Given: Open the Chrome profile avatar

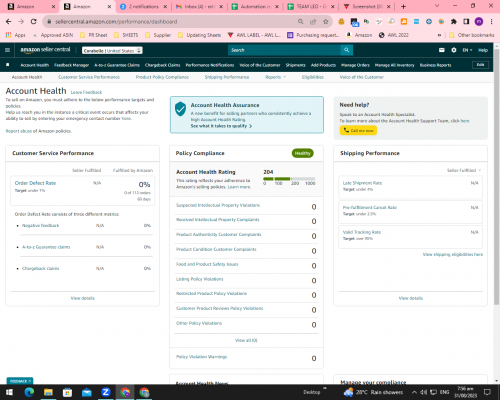Looking at the screenshot, I should [x=479, y=22].
